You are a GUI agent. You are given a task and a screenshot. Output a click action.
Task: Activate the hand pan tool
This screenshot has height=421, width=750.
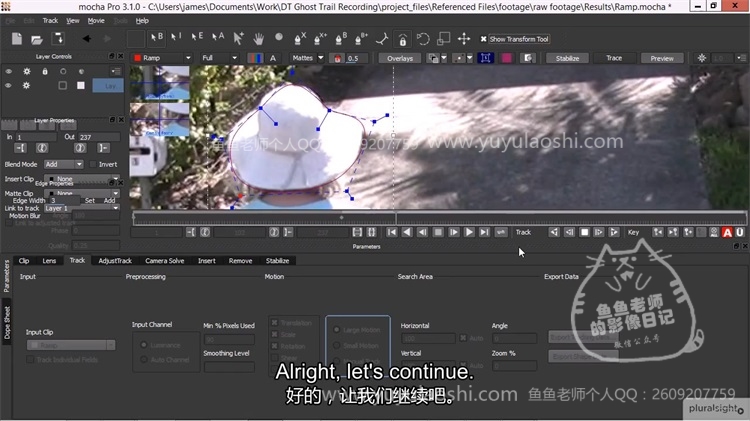coord(258,38)
